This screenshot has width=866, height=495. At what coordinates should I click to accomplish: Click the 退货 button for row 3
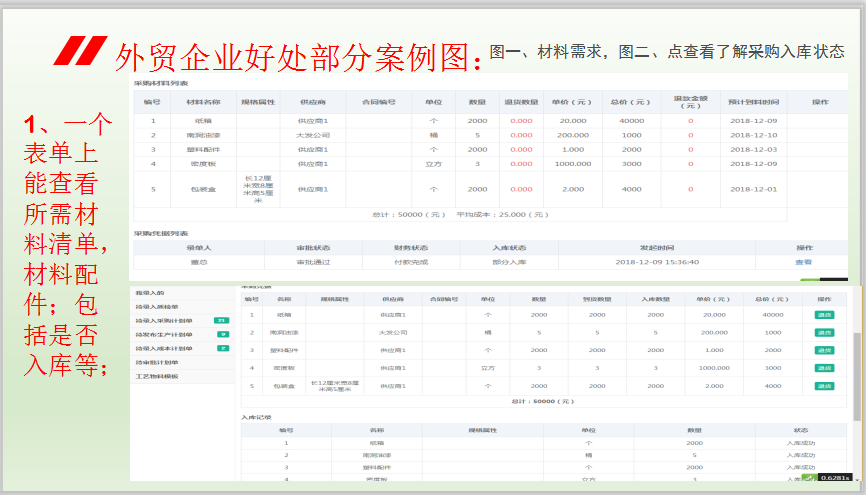[824, 350]
